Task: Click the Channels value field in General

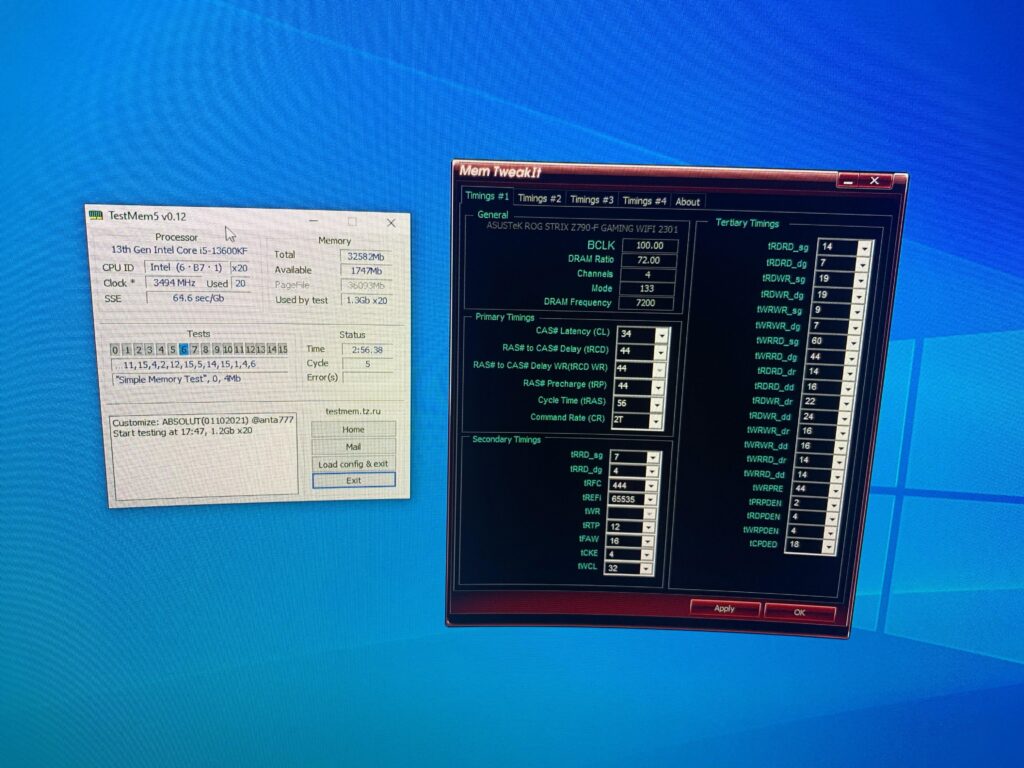Action: click(647, 274)
